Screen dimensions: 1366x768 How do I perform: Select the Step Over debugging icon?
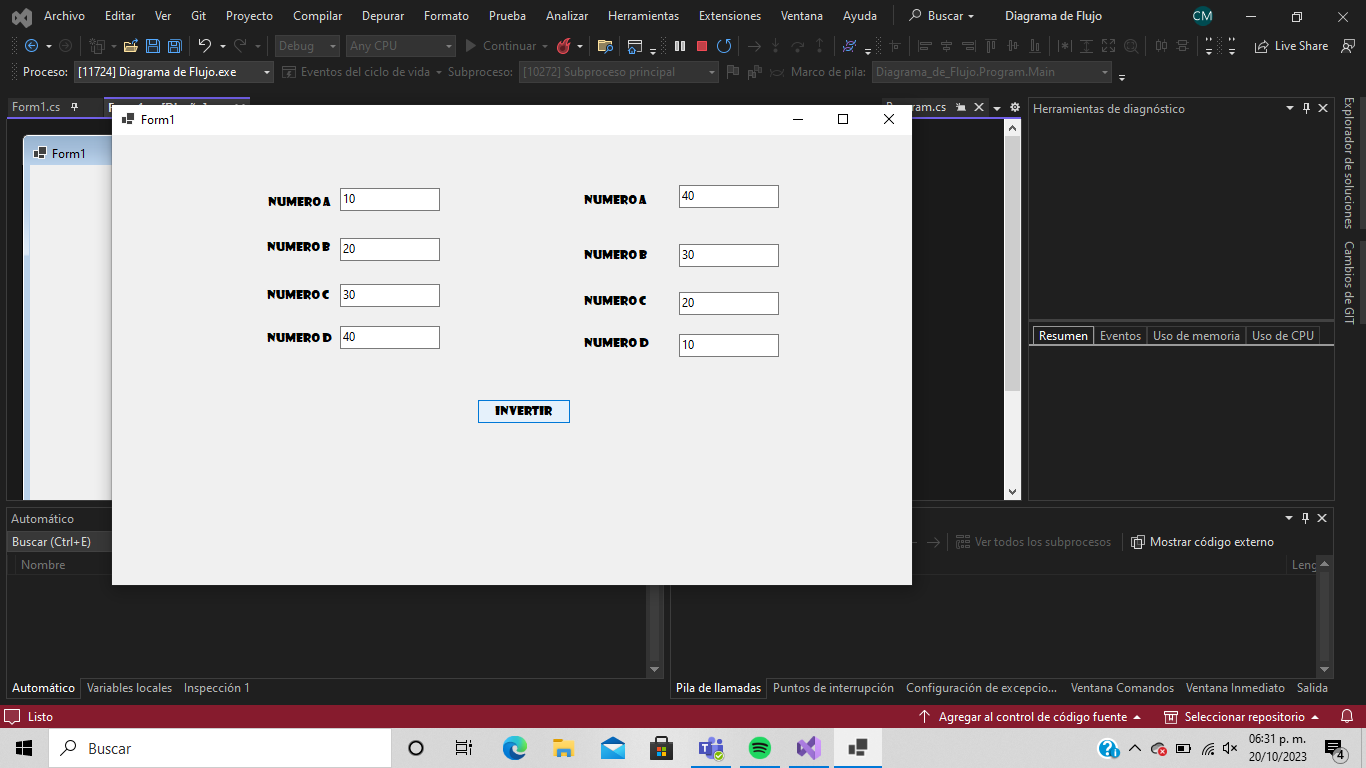click(798, 46)
